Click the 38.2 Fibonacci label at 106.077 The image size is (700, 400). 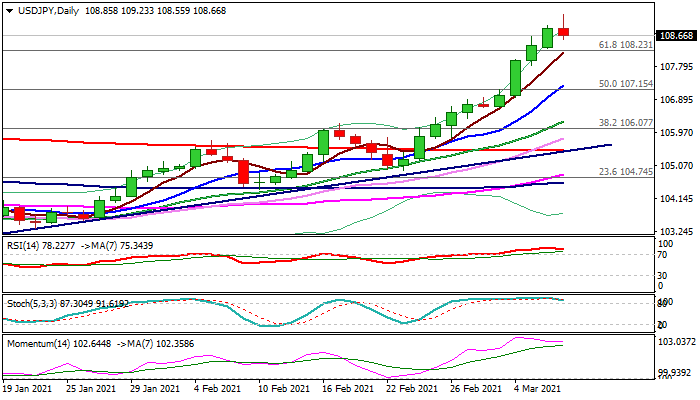[x=625, y=122]
